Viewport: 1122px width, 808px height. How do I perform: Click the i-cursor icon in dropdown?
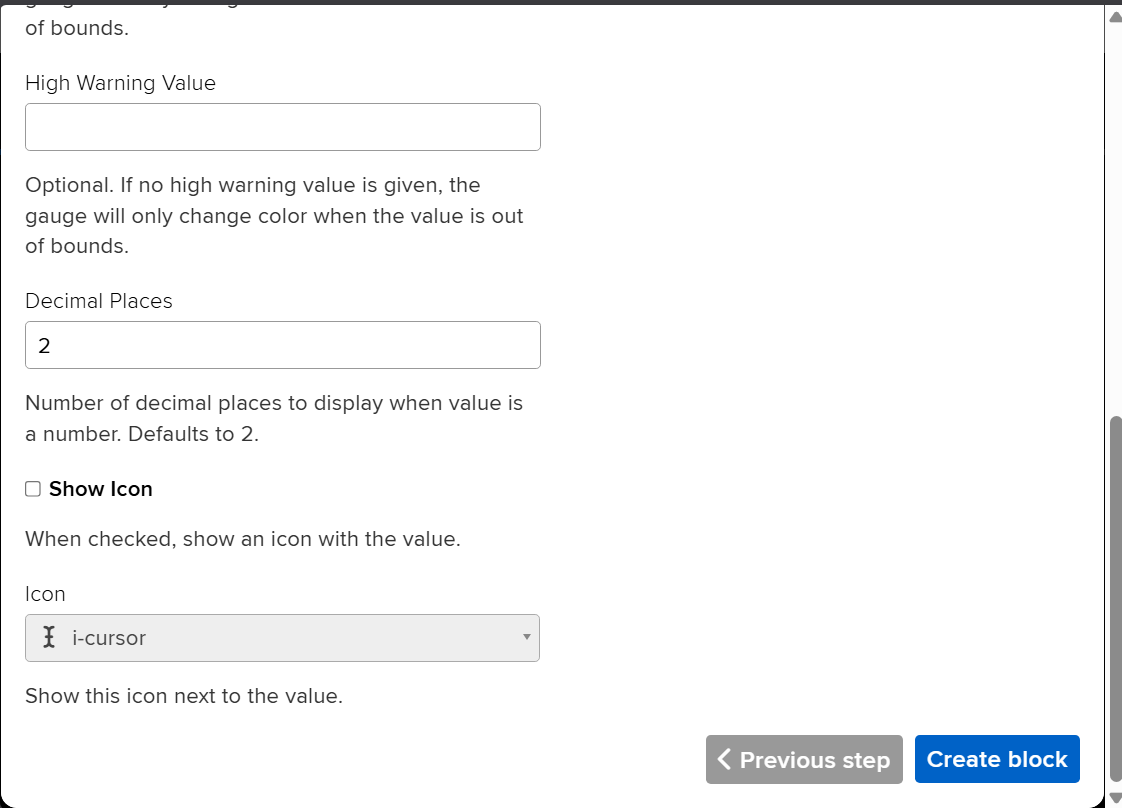click(x=49, y=637)
